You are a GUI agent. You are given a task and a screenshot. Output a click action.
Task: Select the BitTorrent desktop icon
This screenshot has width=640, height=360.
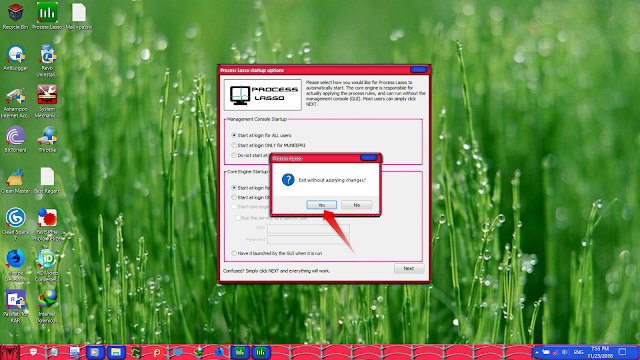pyautogui.click(x=16, y=140)
